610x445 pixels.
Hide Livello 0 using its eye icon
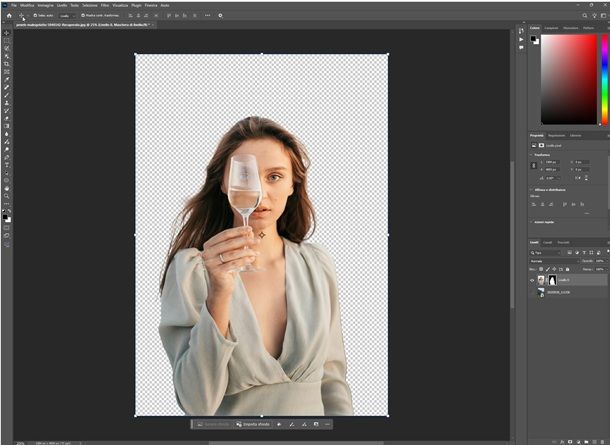point(532,281)
